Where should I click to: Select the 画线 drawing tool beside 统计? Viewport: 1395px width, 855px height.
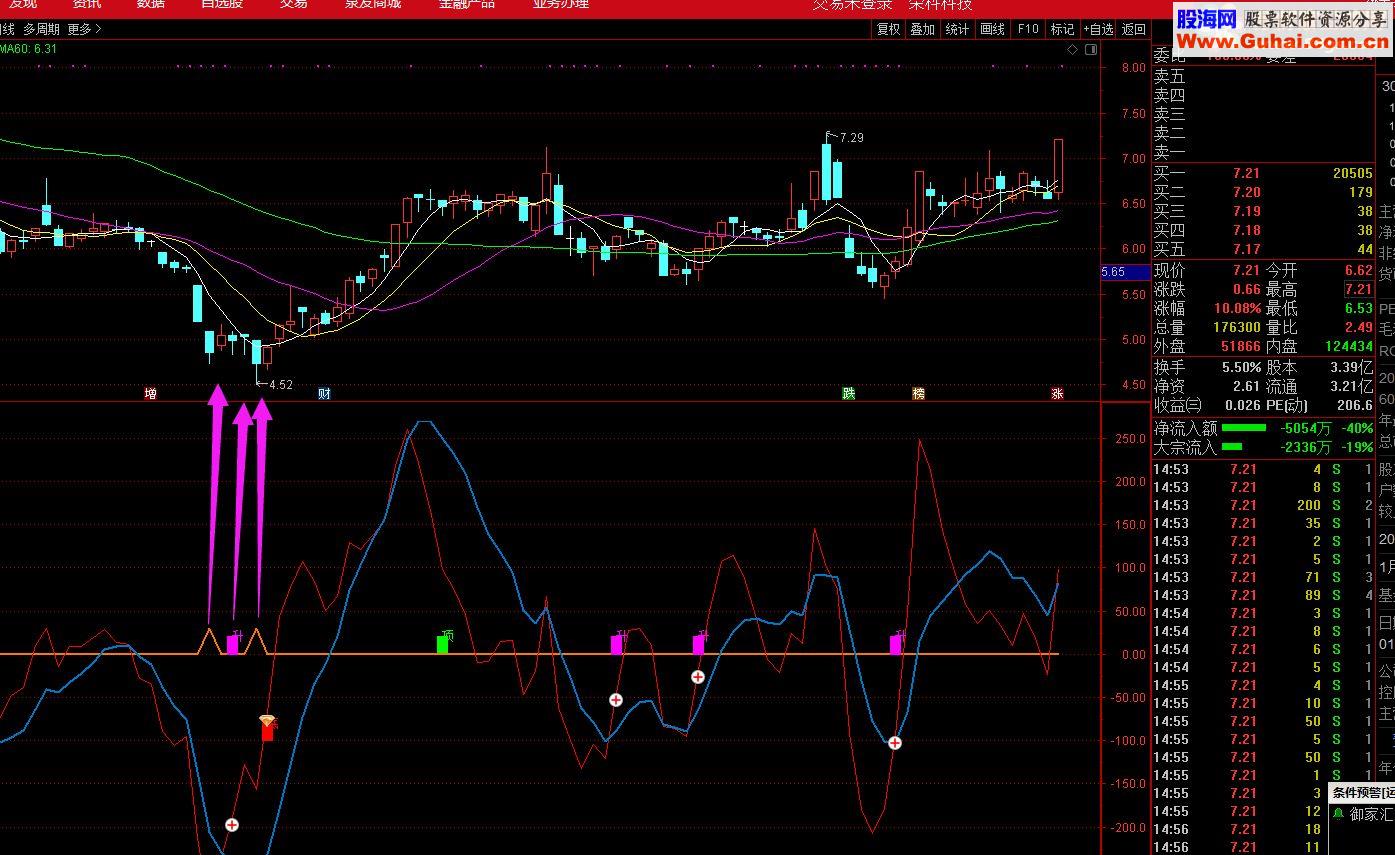click(992, 29)
